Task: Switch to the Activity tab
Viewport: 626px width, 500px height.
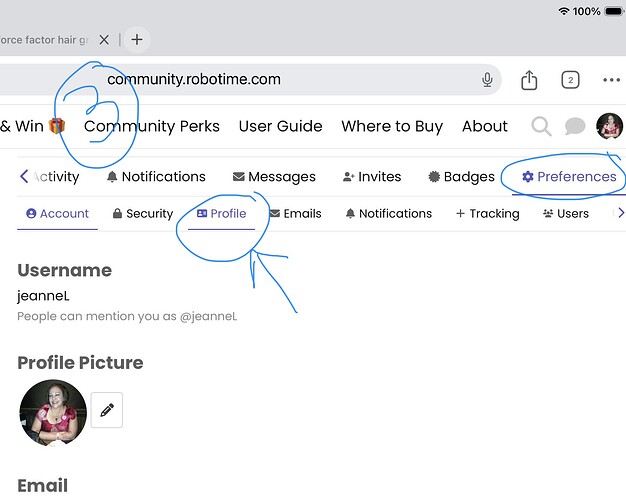Action: [56, 177]
